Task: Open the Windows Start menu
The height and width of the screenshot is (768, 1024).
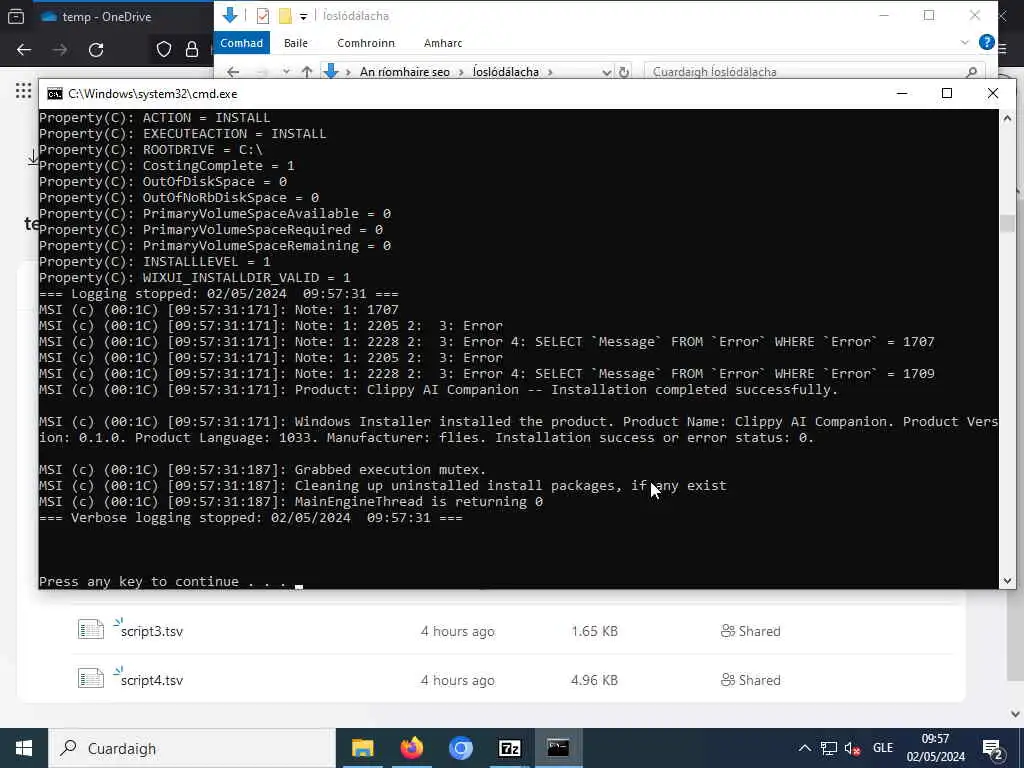Action: click(24, 748)
